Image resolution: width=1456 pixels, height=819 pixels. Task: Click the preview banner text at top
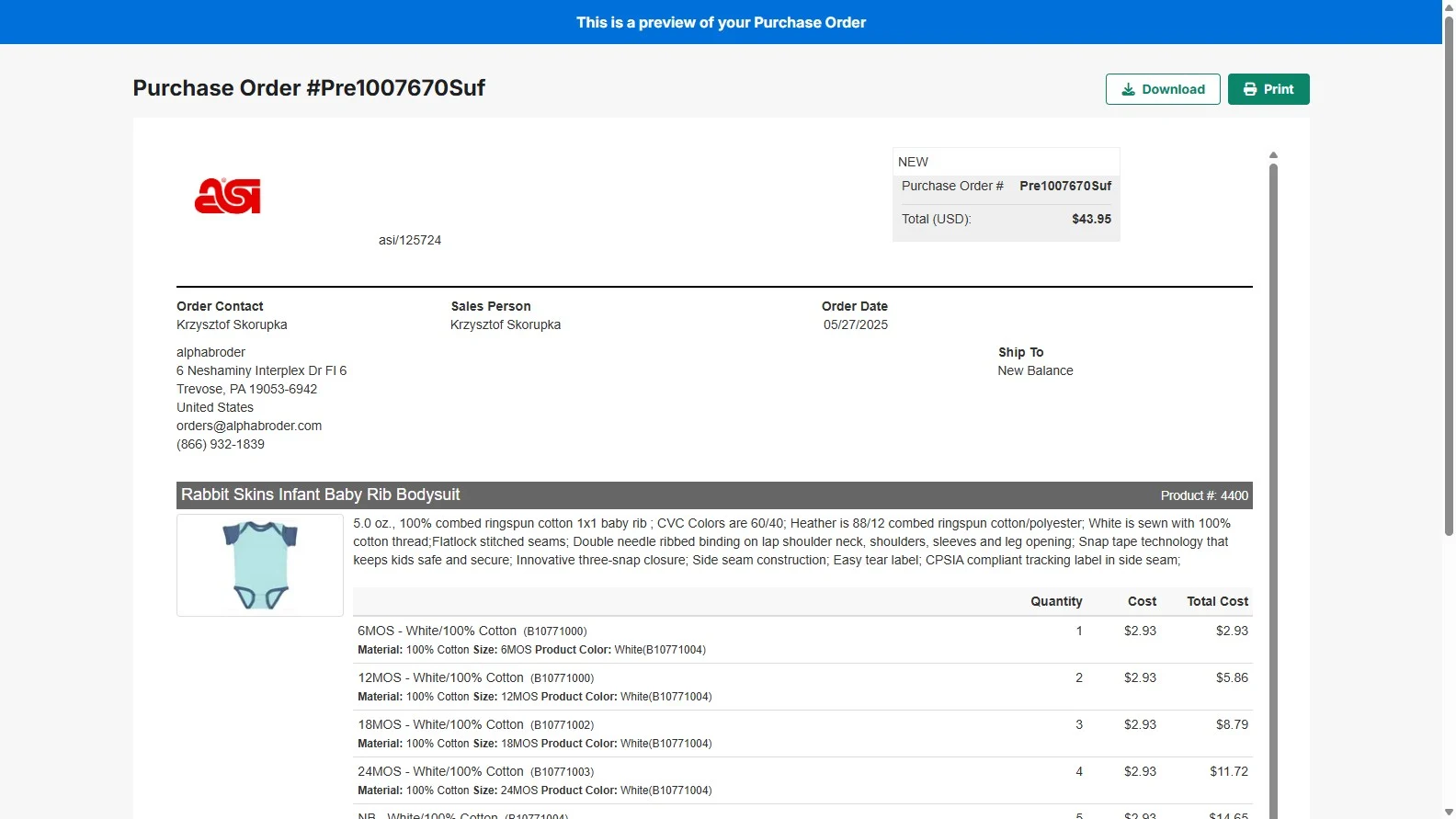click(721, 22)
